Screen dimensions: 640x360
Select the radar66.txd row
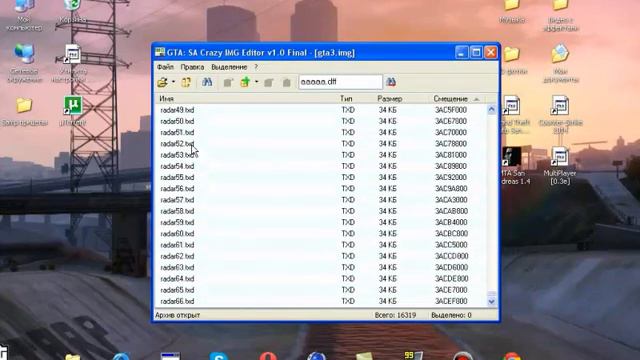tap(321, 301)
